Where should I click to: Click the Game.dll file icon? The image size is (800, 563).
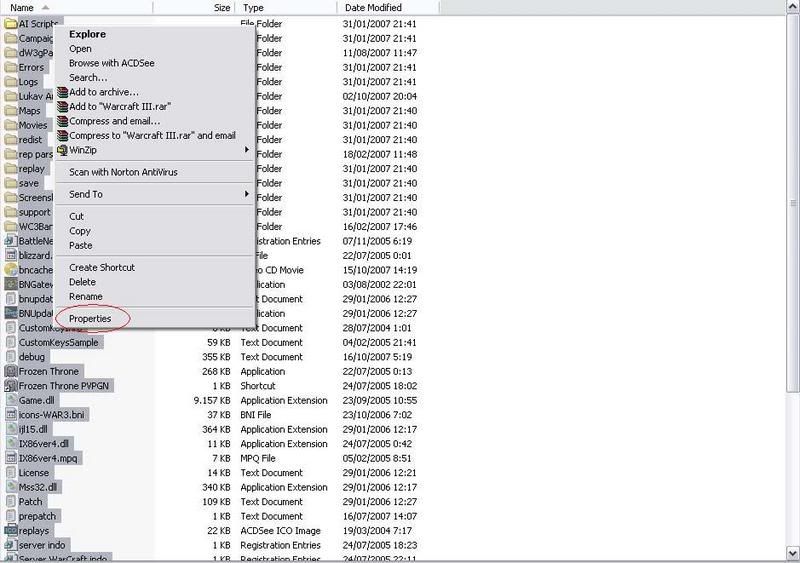pyautogui.click(x=11, y=400)
